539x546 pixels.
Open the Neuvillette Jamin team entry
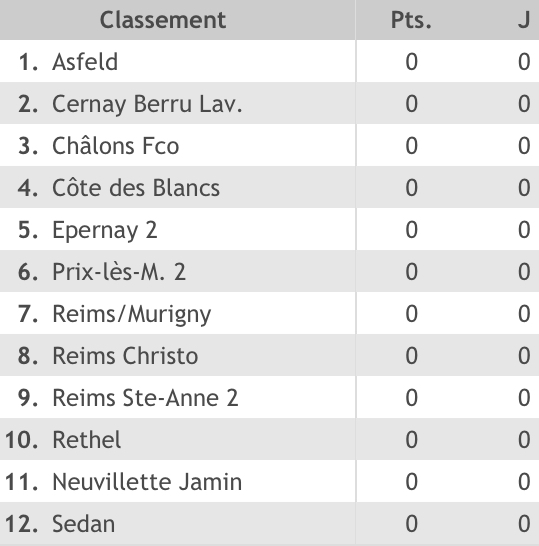pos(147,482)
